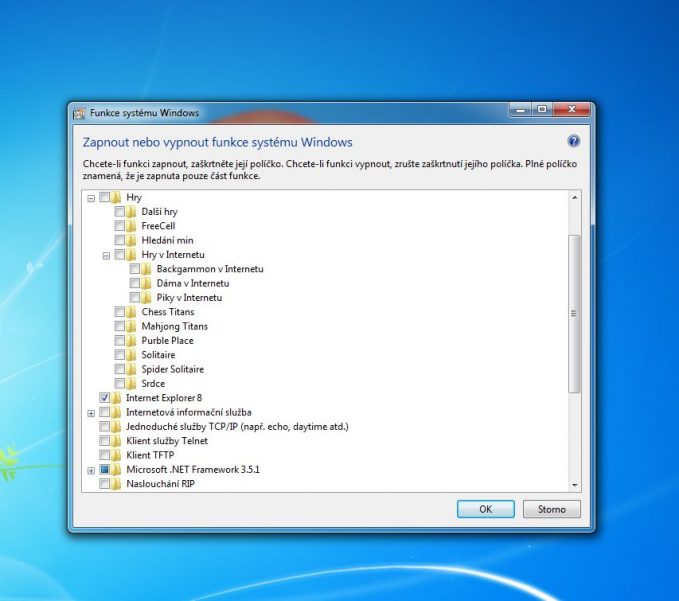Click the folder icon beside FreeCell
The width and height of the screenshot is (679, 601).
pos(131,226)
